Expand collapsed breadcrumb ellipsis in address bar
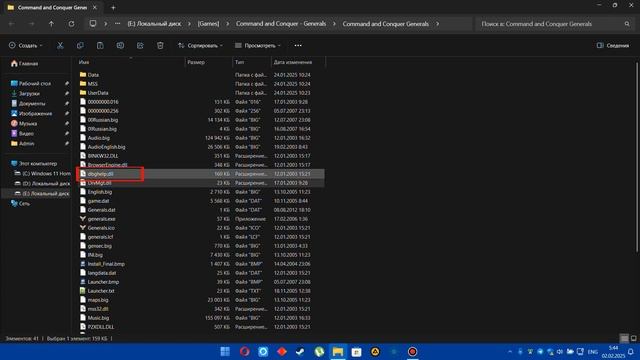640x360 pixels. click(118, 24)
